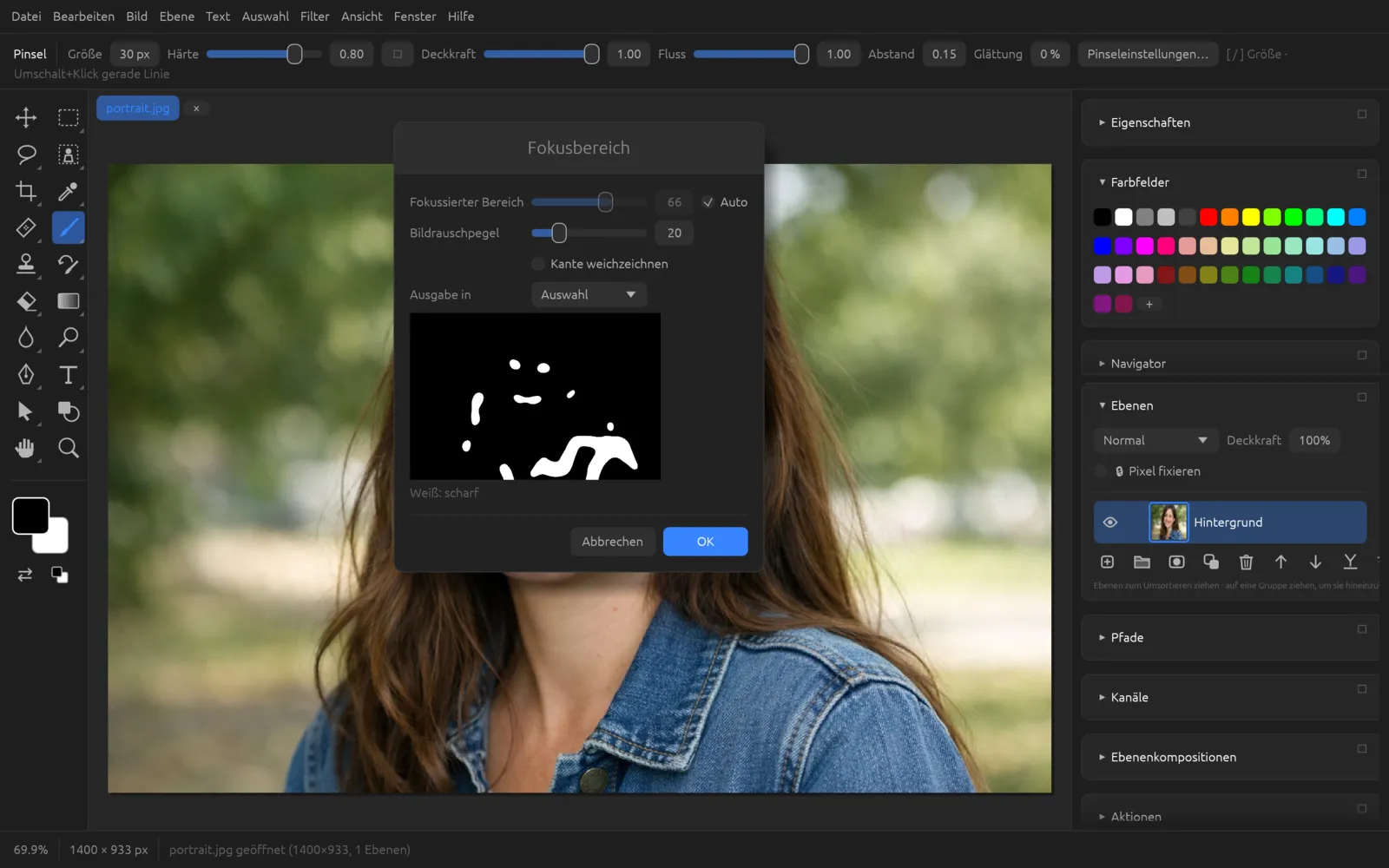Pick the Eyedropper tool
This screenshot has width=1389, height=868.
pos(68,191)
